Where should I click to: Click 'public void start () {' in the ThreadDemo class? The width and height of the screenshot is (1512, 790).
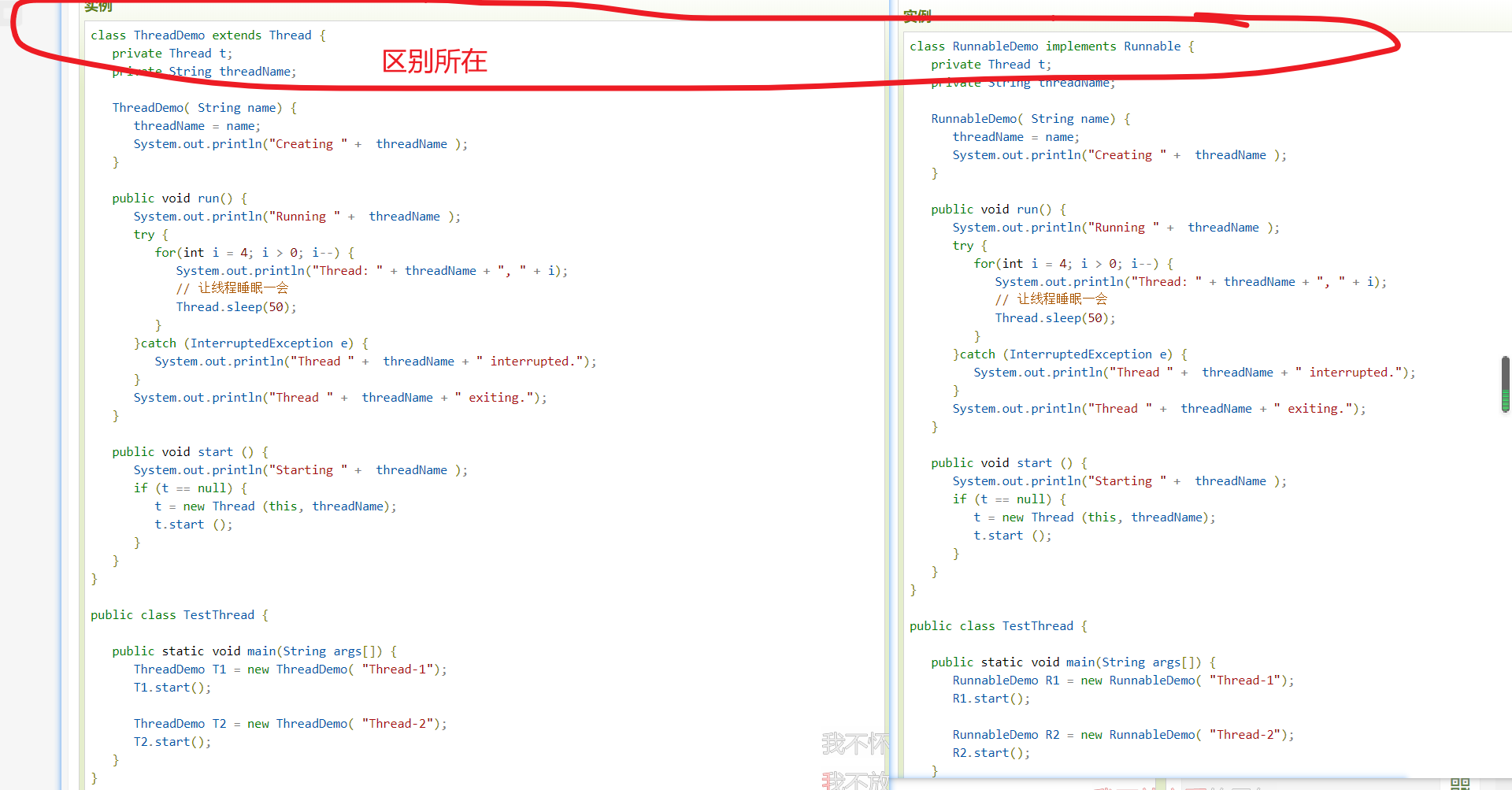[191, 452]
